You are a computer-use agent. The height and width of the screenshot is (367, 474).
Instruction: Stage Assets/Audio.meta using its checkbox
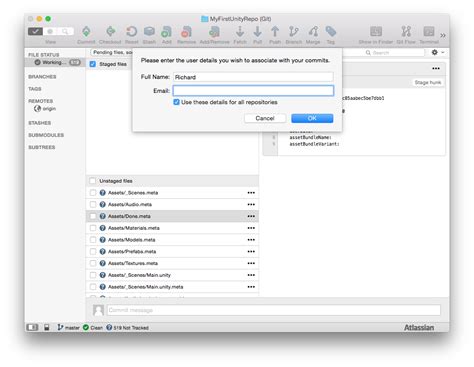click(93, 204)
